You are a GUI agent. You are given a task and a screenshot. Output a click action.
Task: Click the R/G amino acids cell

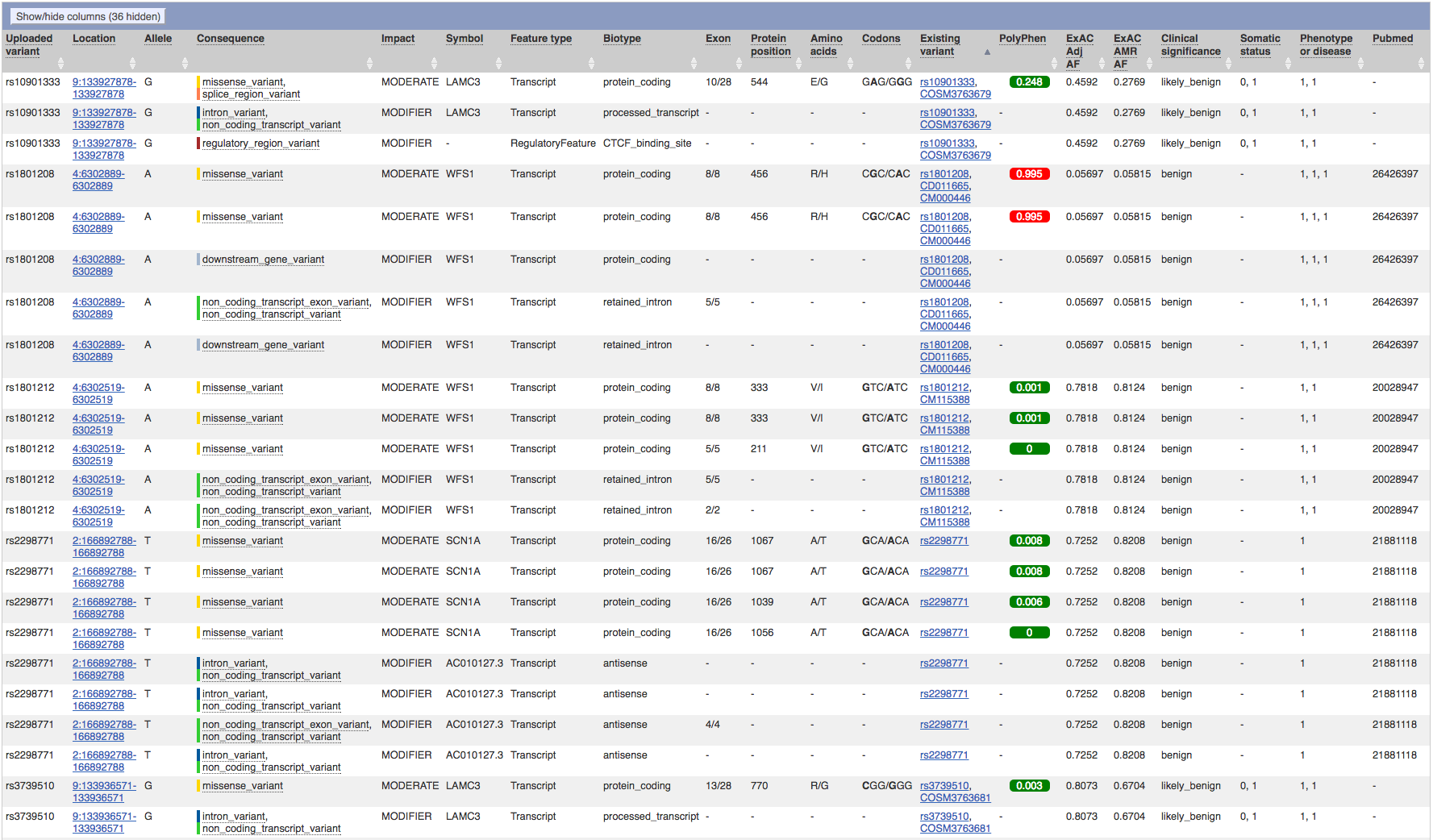(x=819, y=786)
